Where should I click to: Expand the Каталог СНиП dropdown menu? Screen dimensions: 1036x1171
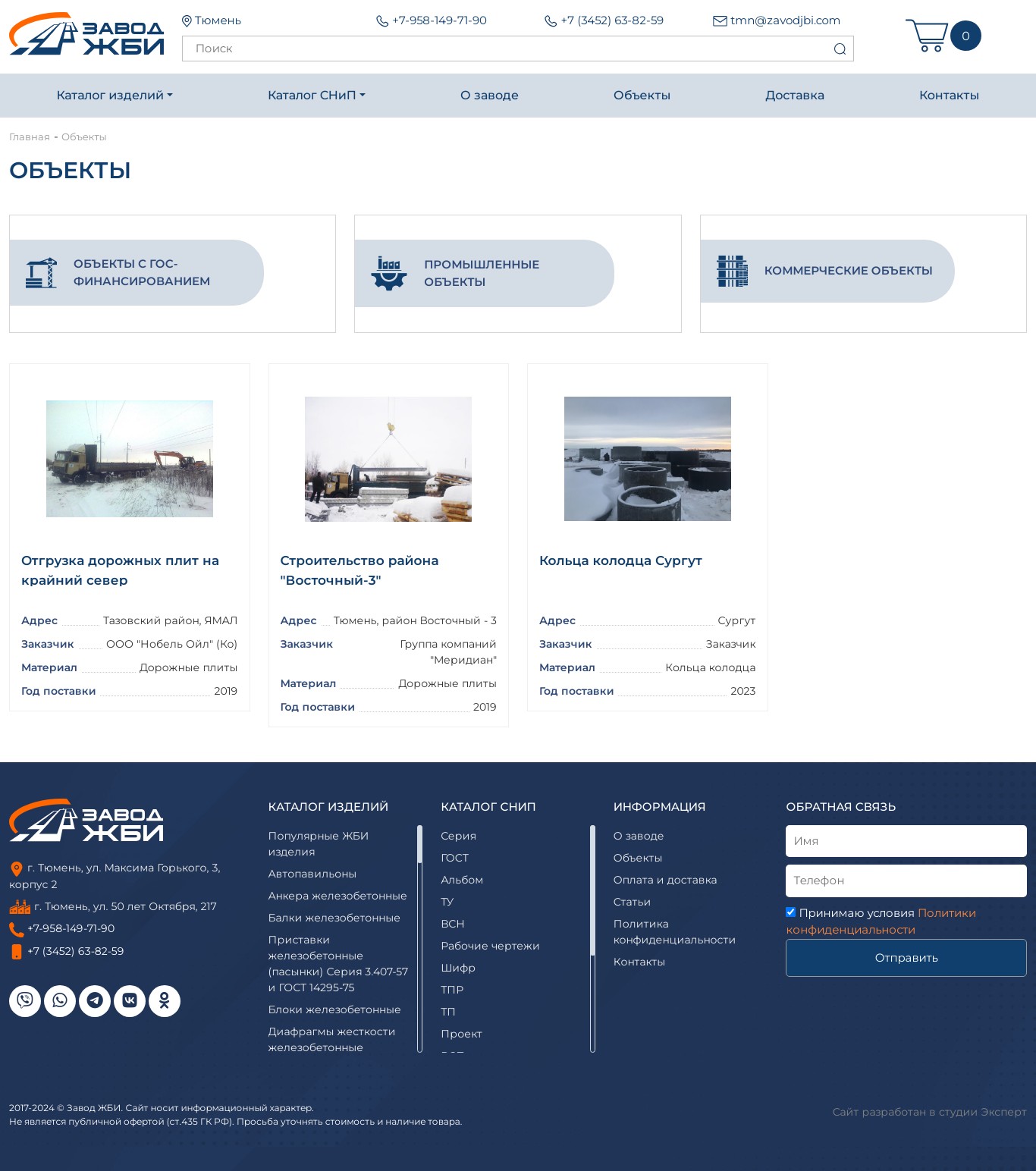[316, 96]
